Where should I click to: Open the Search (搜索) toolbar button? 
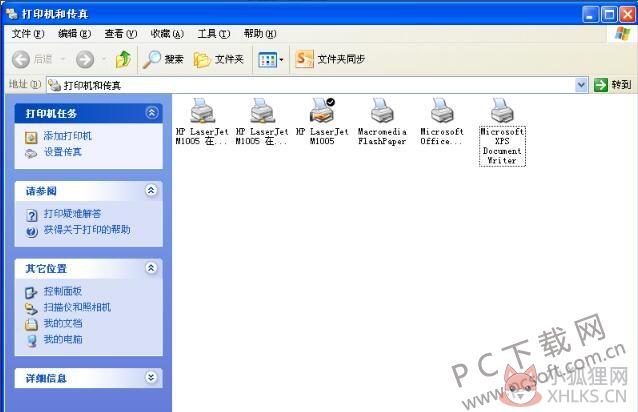[164, 59]
